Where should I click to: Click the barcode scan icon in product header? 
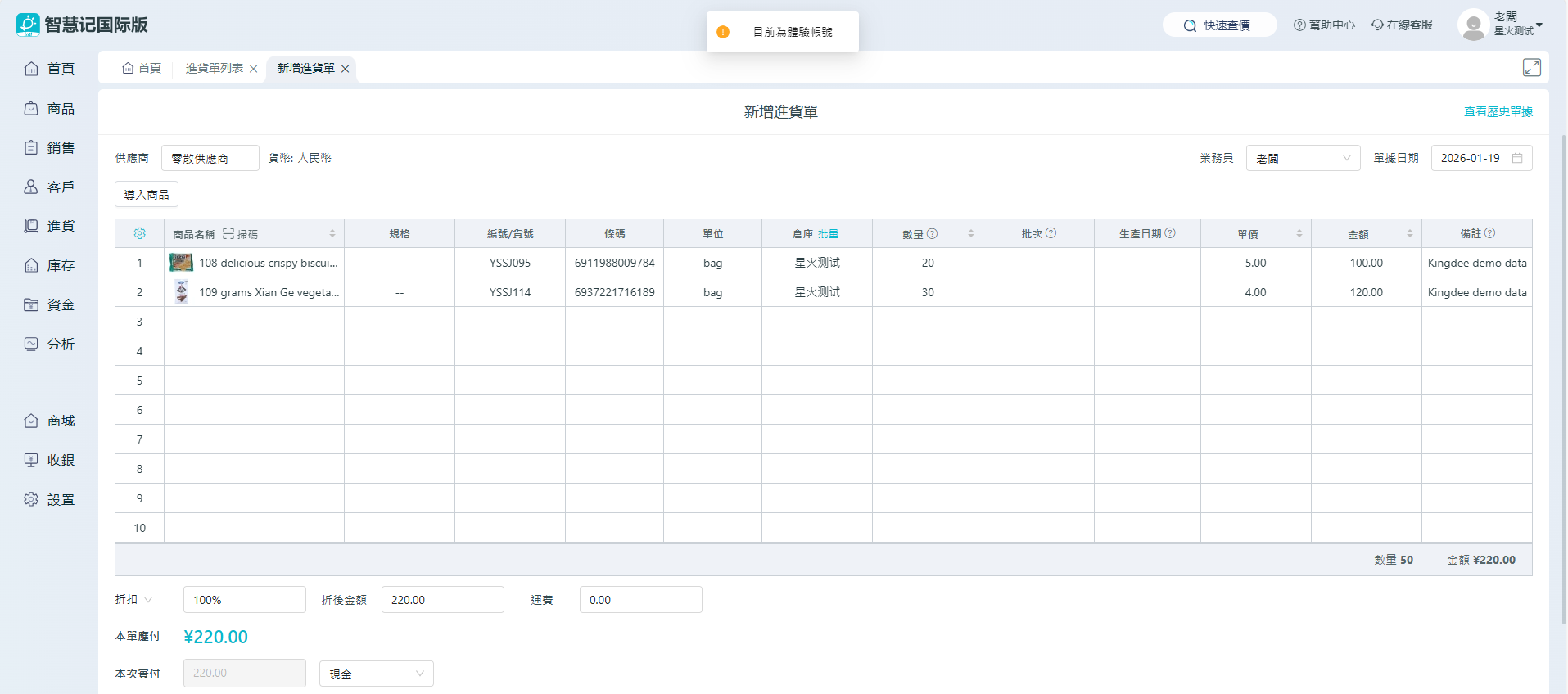tap(228, 234)
